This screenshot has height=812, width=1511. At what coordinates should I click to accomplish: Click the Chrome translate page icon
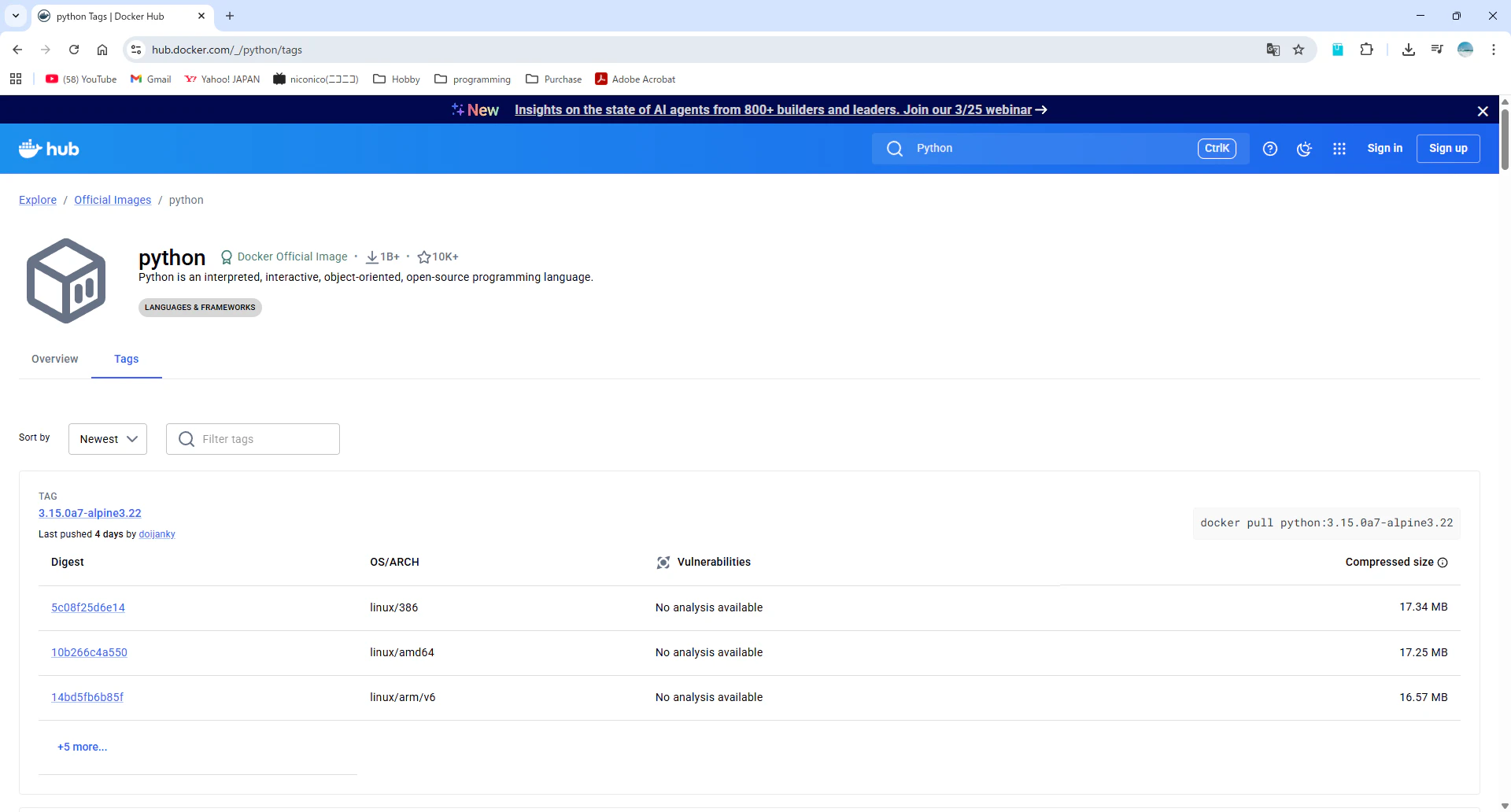click(1273, 50)
